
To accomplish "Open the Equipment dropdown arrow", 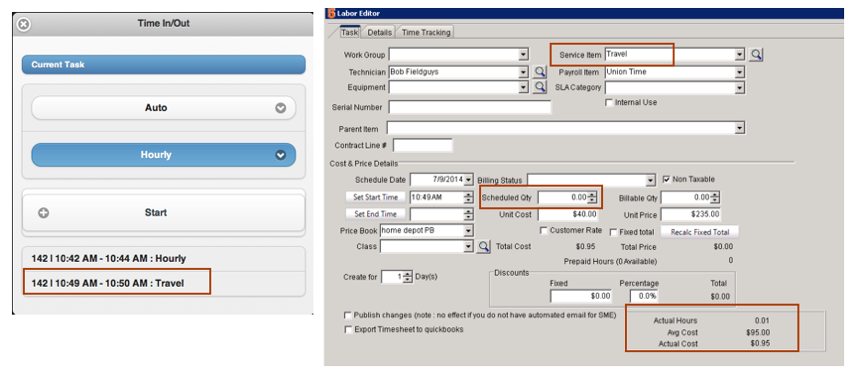I will click(524, 87).
